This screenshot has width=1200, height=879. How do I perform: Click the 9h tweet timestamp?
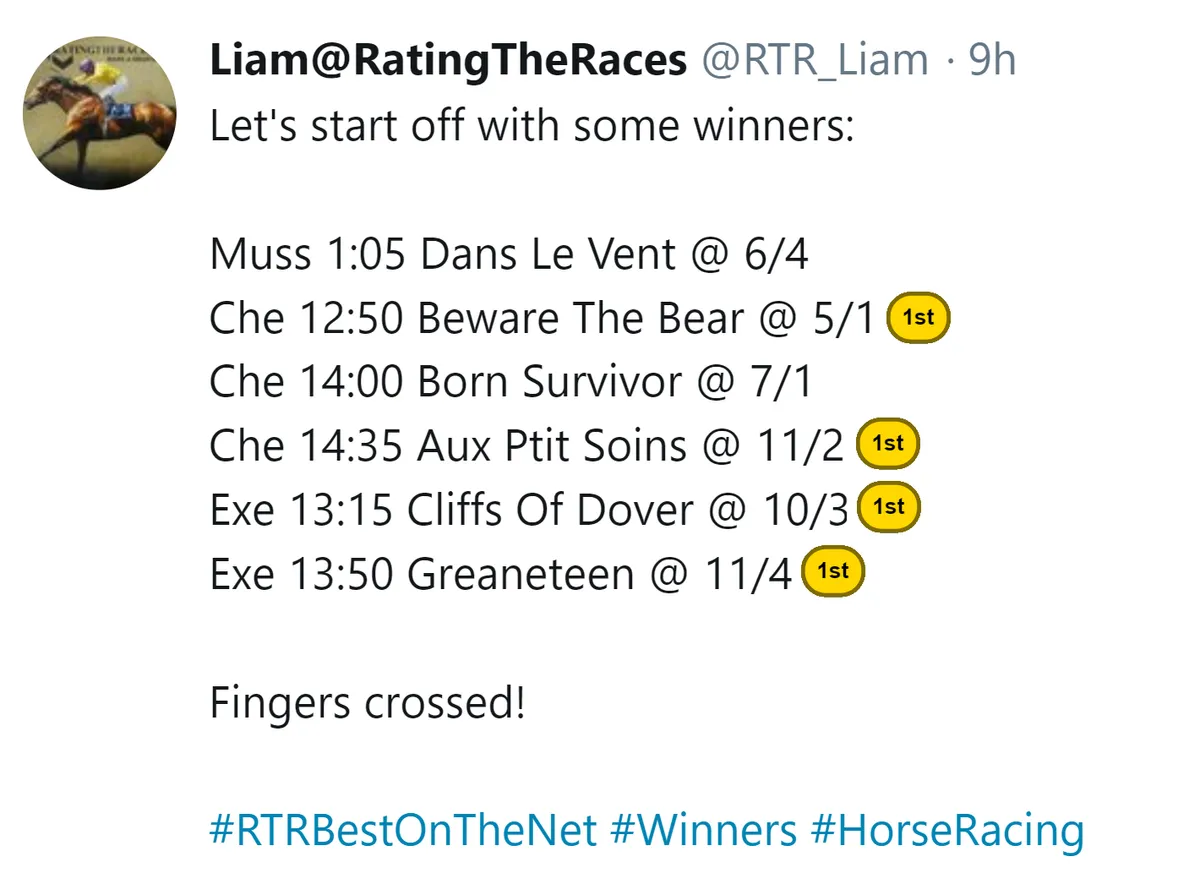[x=992, y=62]
